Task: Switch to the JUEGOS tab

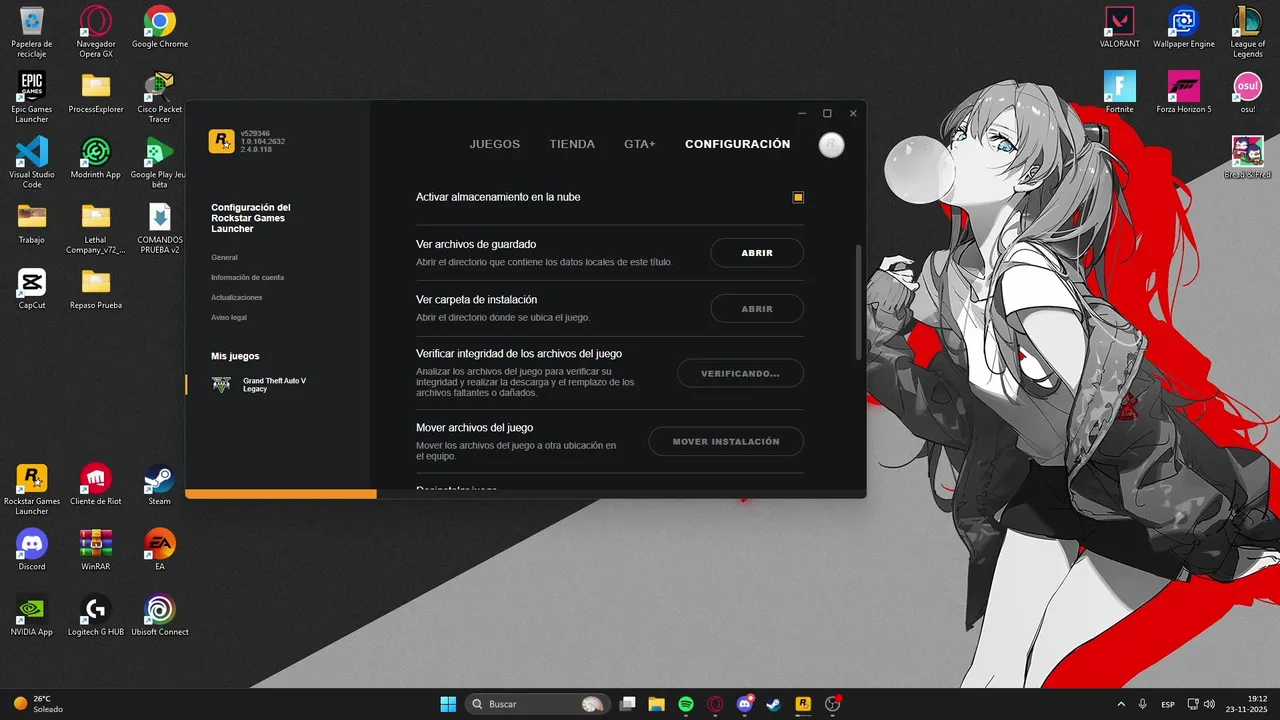Action: (x=495, y=144)
